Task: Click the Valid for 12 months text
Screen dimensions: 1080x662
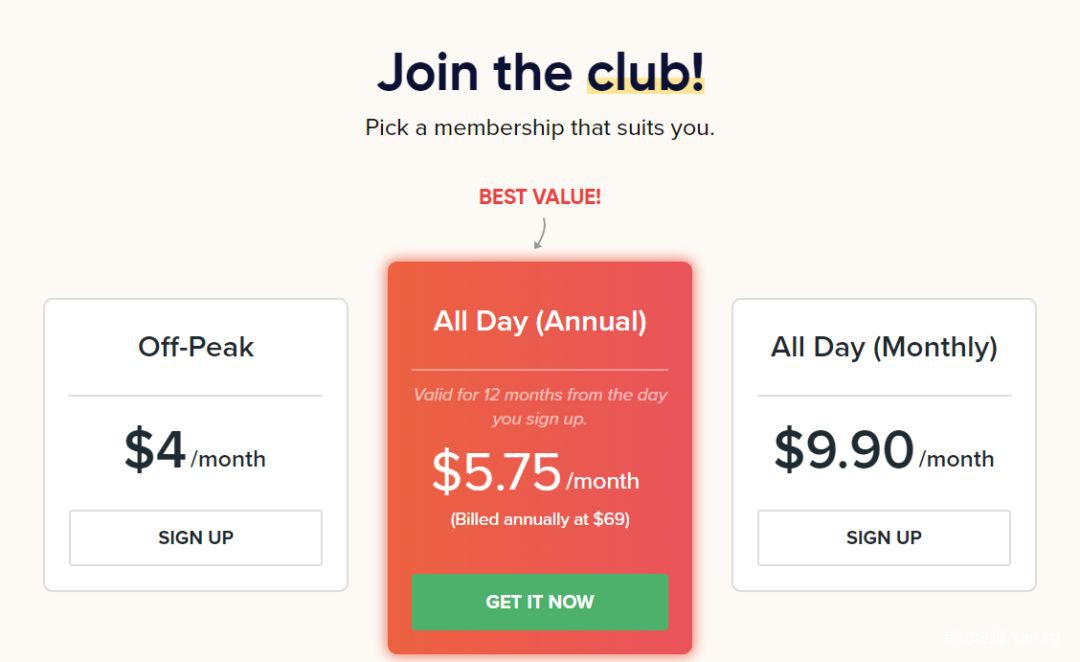Action: tap(540, 407)
